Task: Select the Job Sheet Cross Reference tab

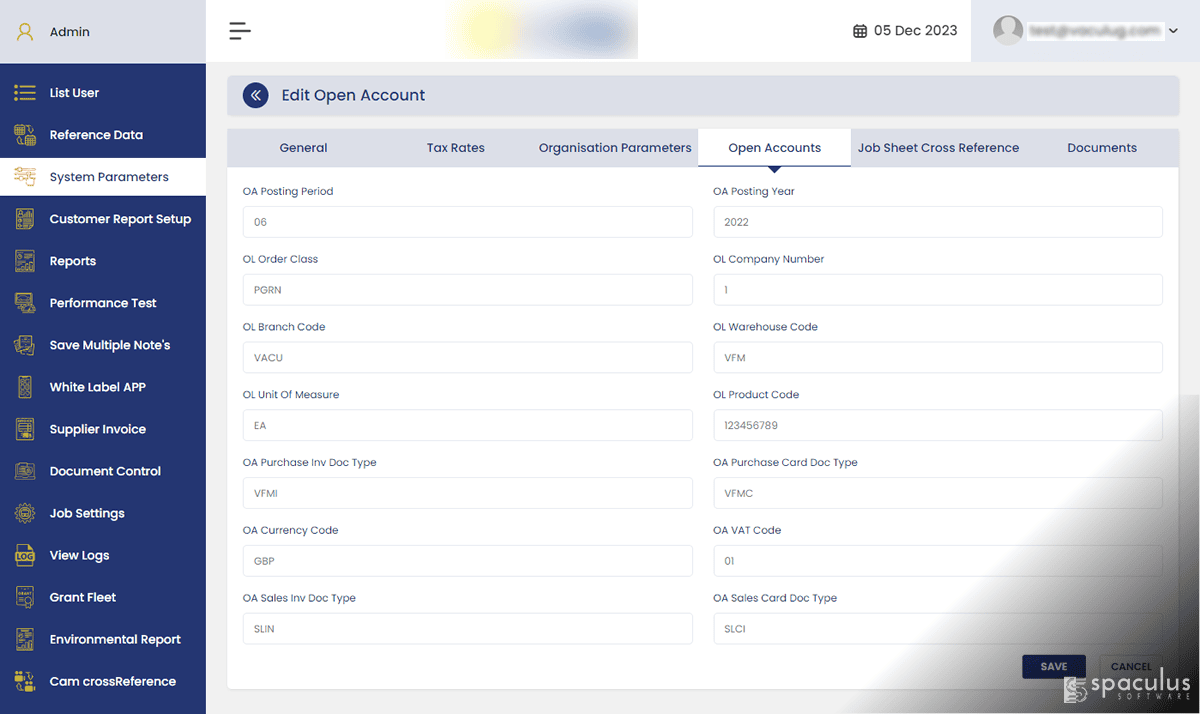Action: pyautogui.click(x=938, y=147)
